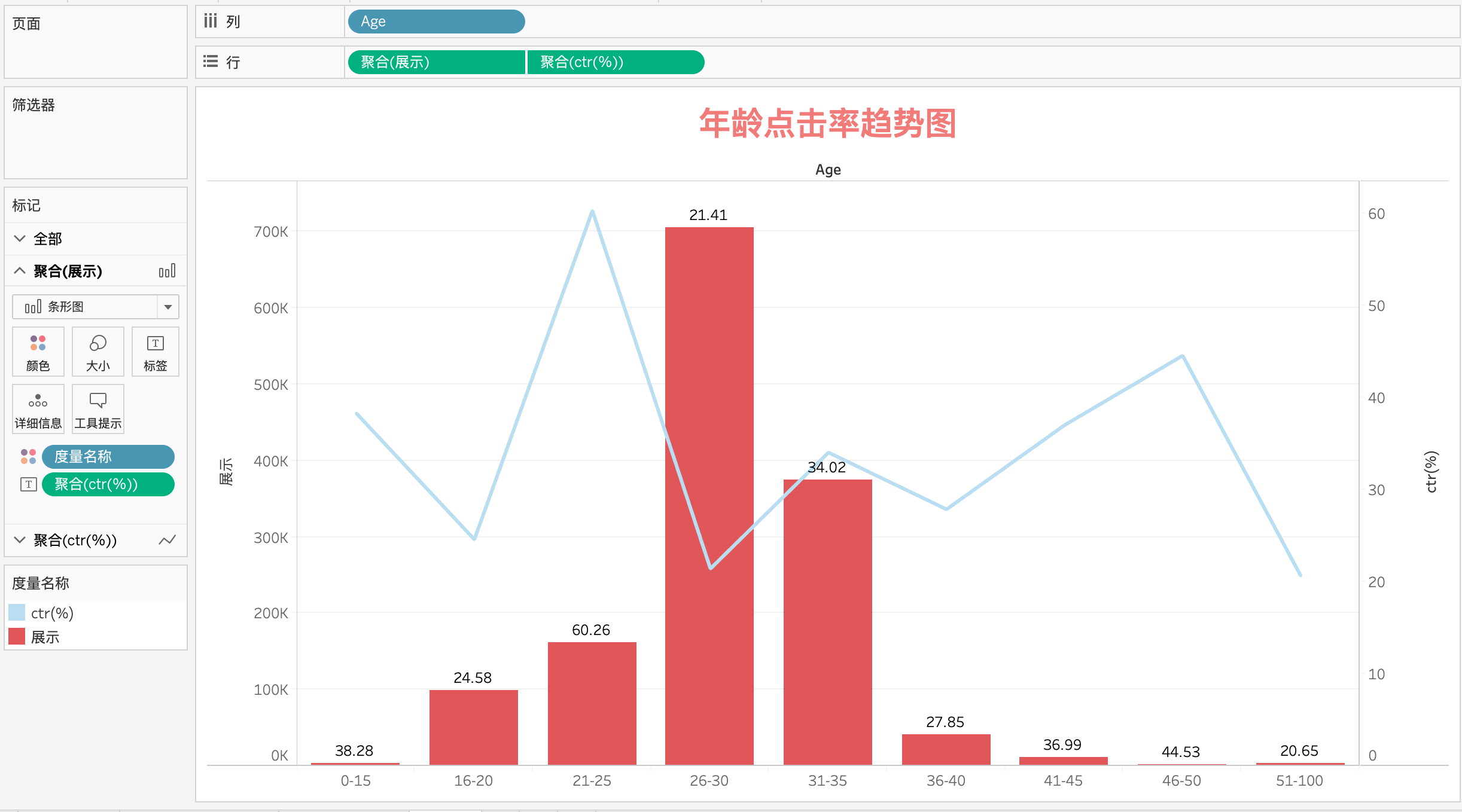Expand the 全部 marks section

click(x=20, y=239)
